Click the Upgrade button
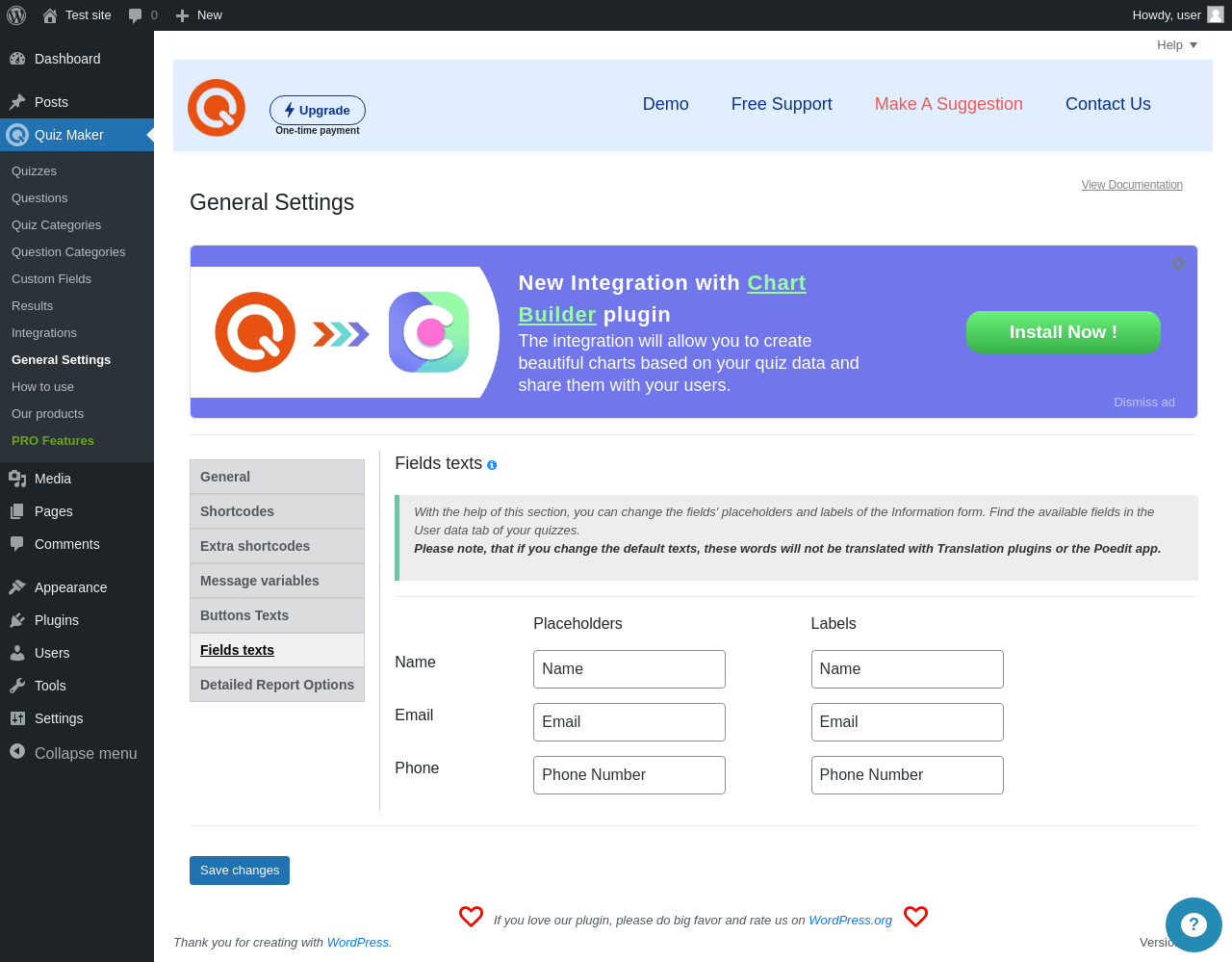The width and height of the screenshot is (1232, 962). 318,110
